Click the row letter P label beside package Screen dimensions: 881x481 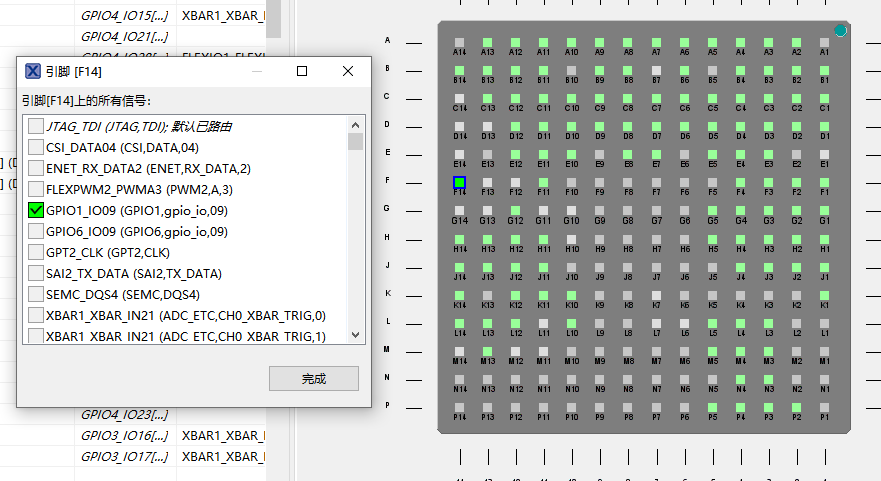pyautogui.click(x=387, y=405)
